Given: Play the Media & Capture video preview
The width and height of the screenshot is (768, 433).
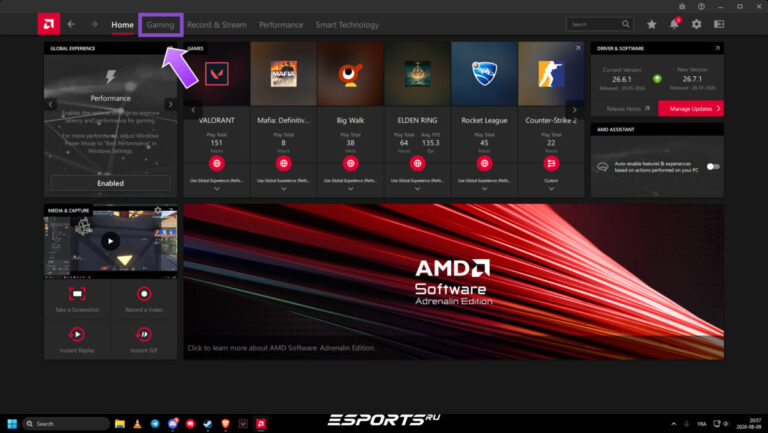Looking at the screenshot, I should pos(110,241).
